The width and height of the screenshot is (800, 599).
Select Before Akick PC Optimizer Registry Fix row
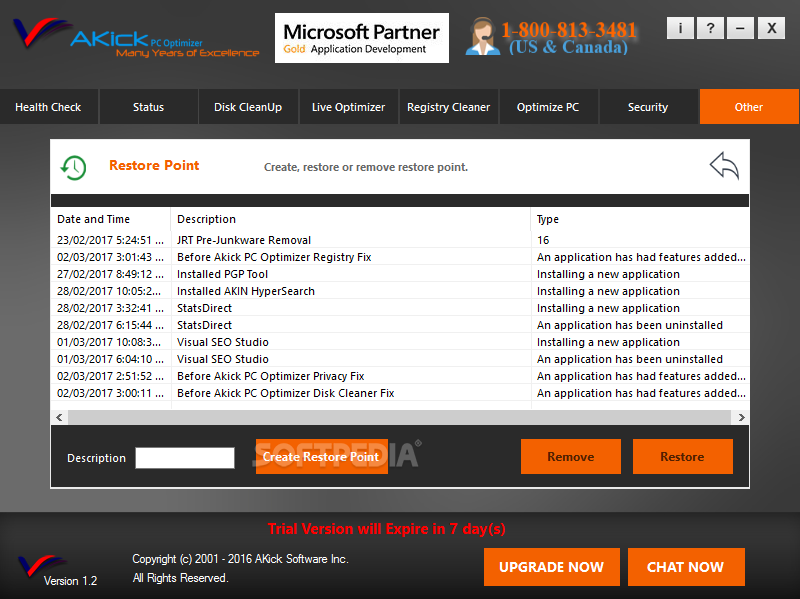click(399, 257)
